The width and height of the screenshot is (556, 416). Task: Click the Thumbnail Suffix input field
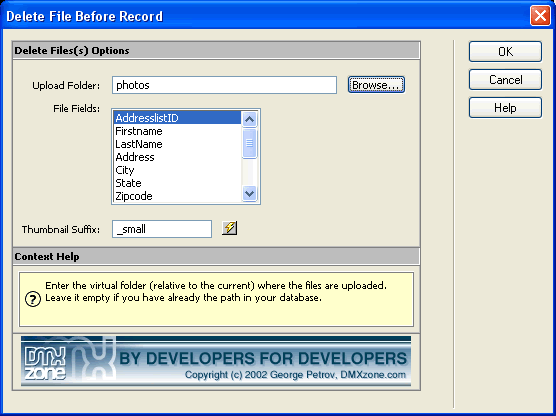pos(162,229)
